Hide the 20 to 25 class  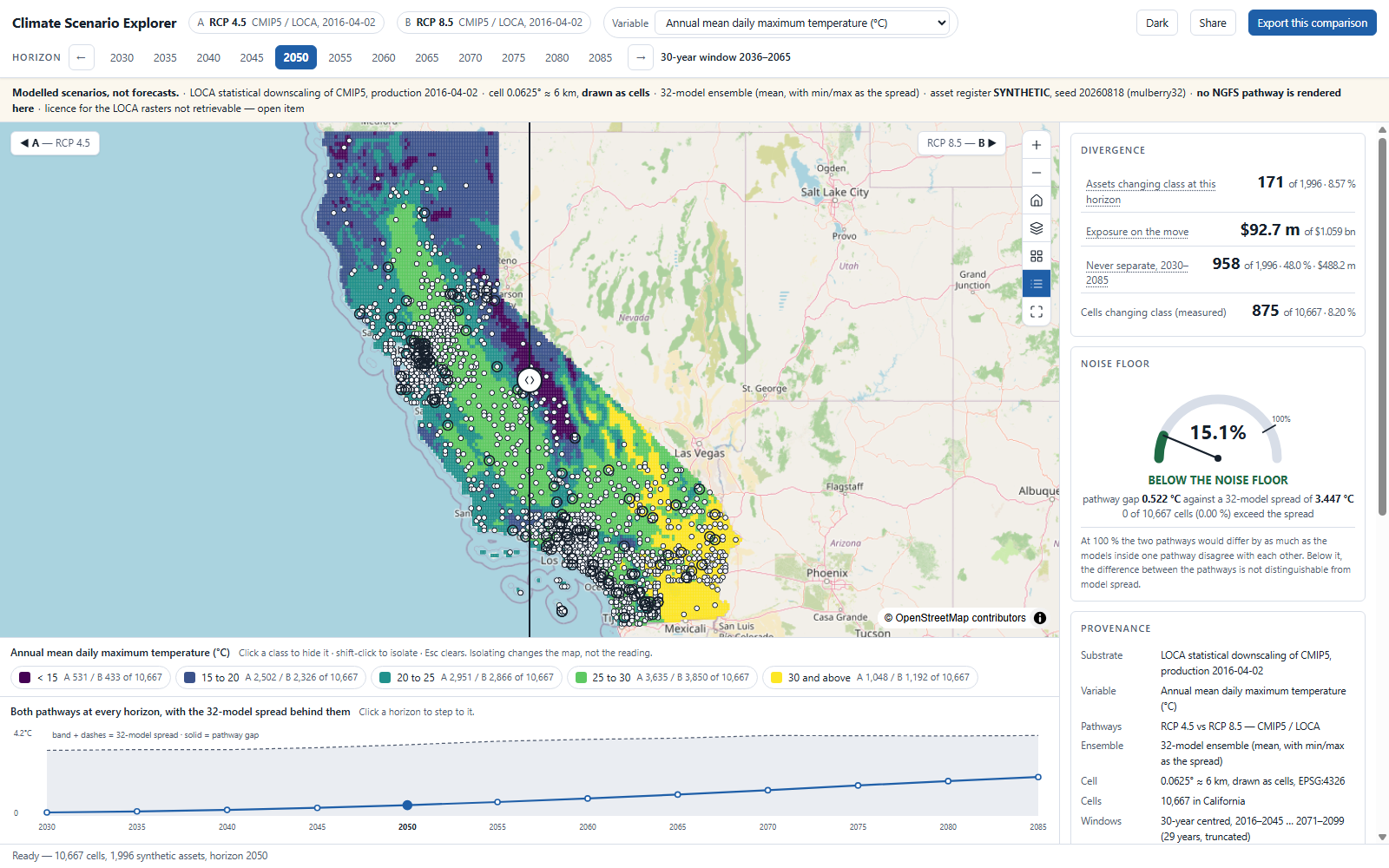(x=466, y=678)
